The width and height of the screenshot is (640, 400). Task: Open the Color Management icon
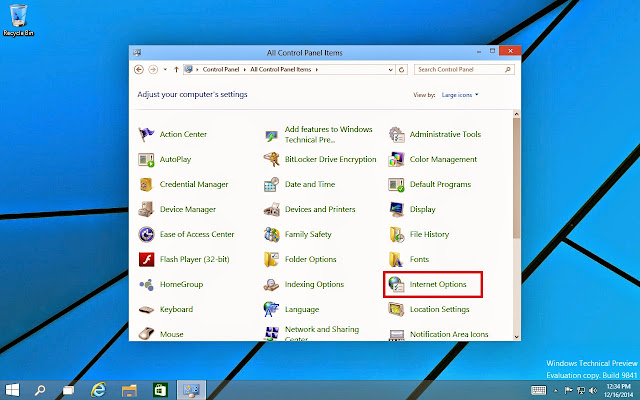tap(396, 159)
